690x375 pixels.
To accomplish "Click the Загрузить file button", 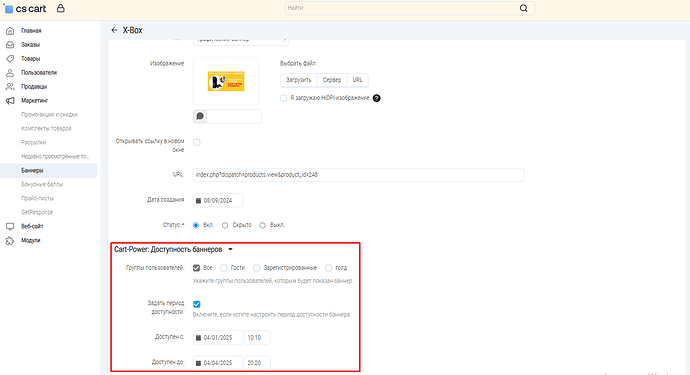I will tap(299, 80).
